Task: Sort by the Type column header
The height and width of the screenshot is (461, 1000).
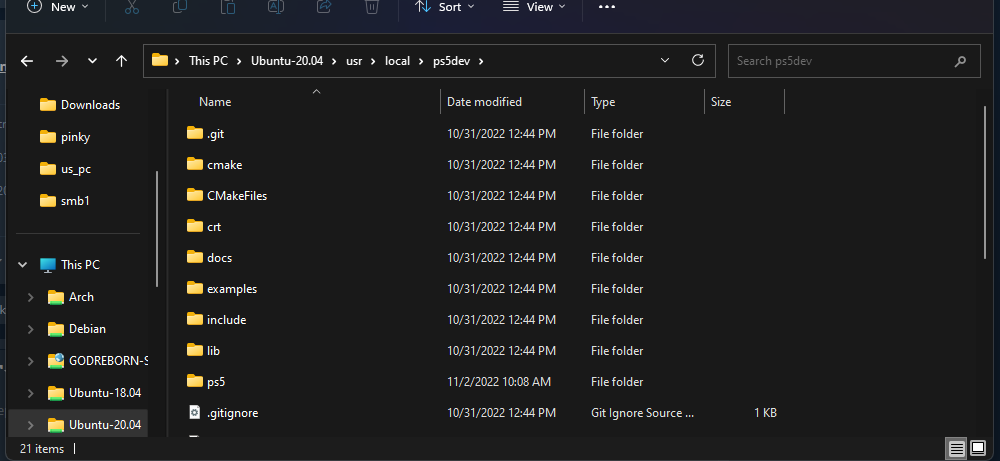Action: (x=603, y=102)
